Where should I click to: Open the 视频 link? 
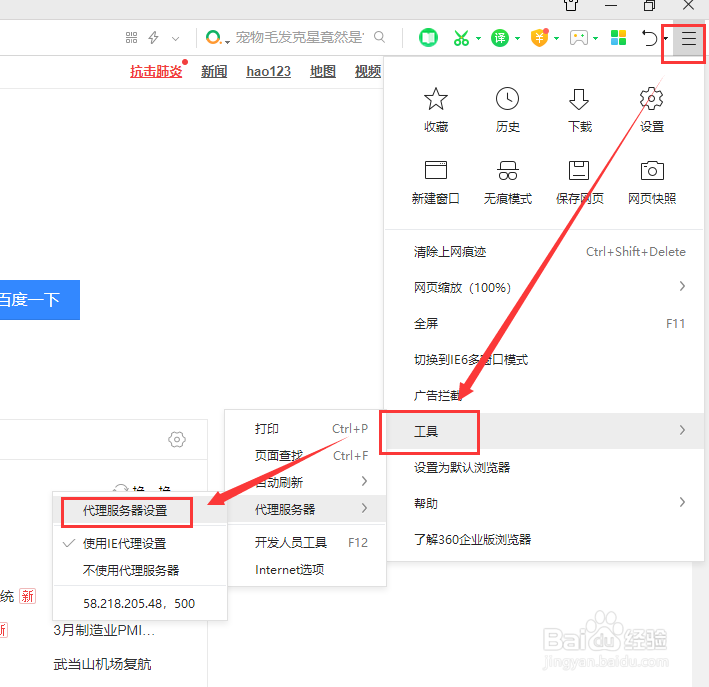368,71
